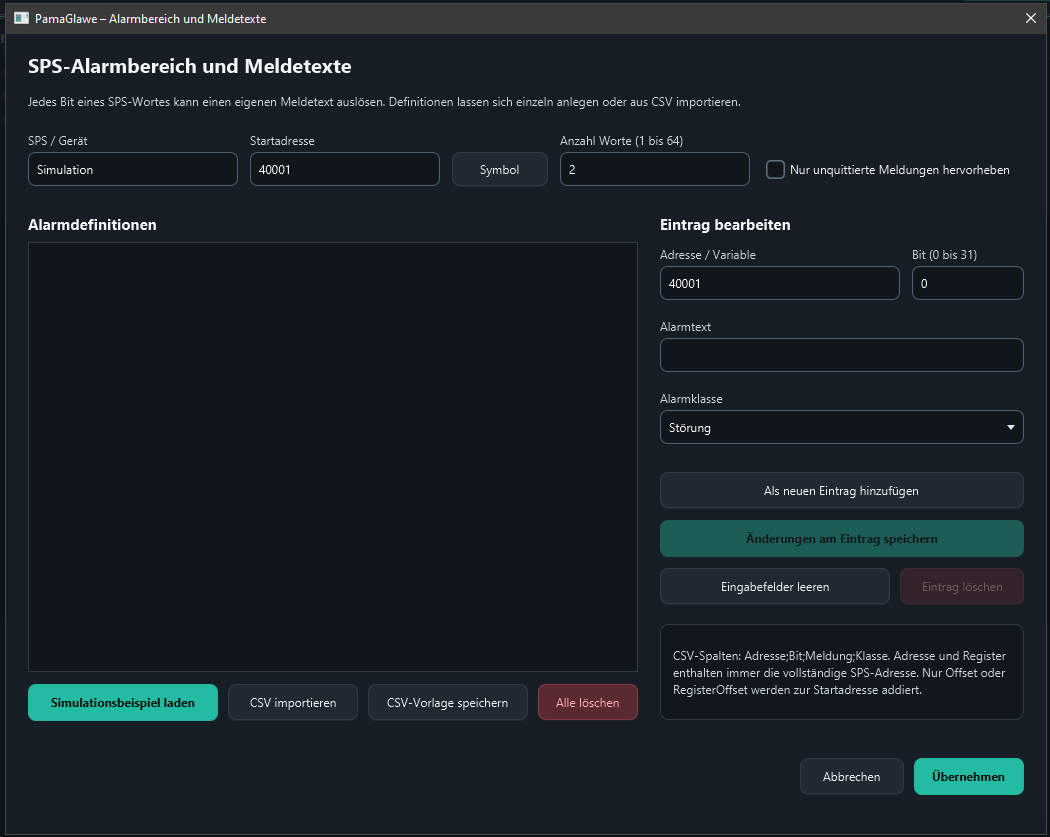Click into the empty Alarmtext field
Viewport: 1050px width, 837px height.
[841, 355]
